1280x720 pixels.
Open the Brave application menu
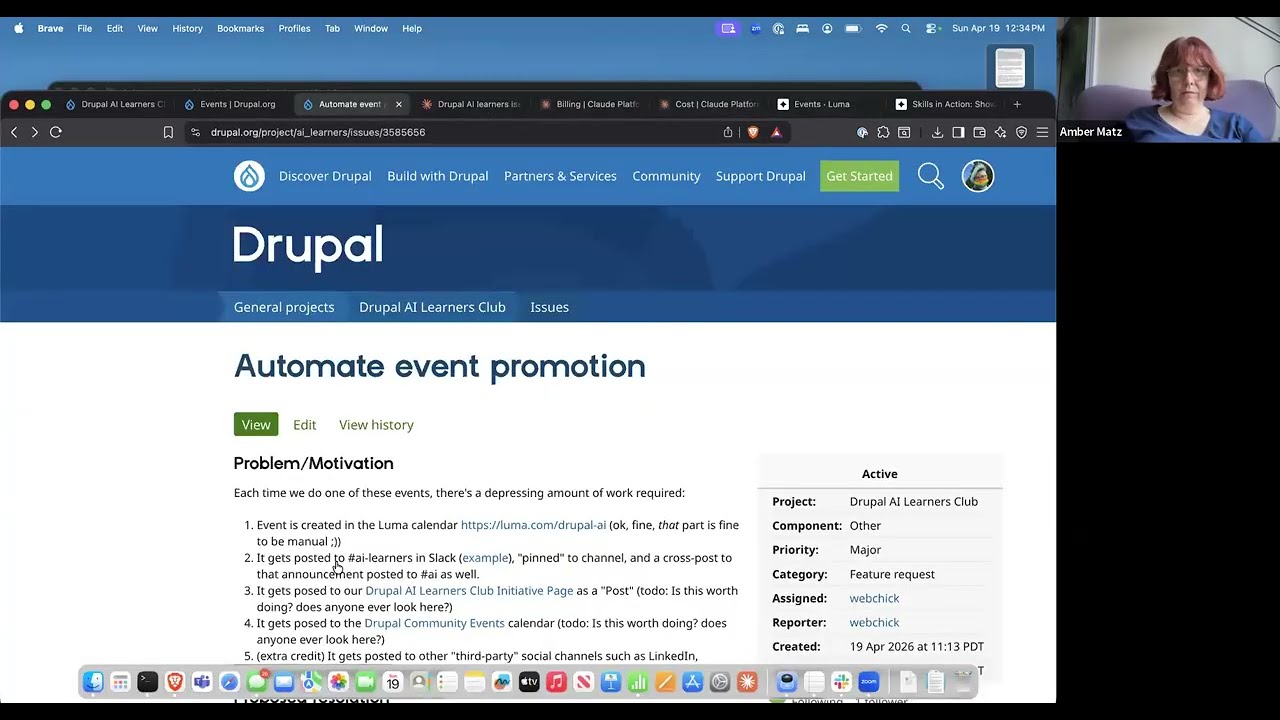pos(50,28)
